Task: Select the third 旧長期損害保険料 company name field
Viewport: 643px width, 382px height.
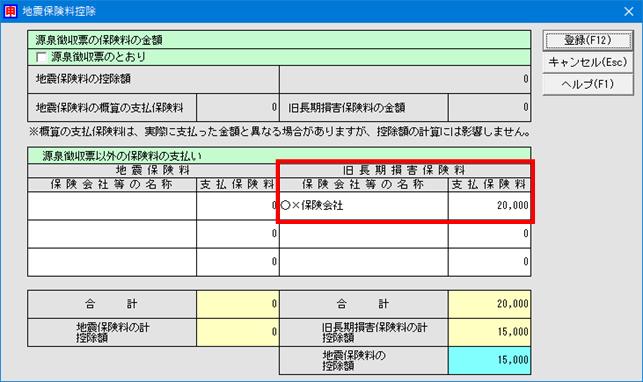Action: (x=364, y=262)
